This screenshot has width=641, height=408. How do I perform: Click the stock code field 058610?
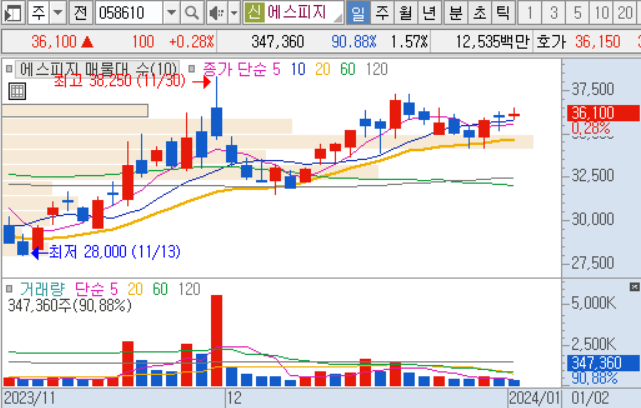click(x=129, y=13)
